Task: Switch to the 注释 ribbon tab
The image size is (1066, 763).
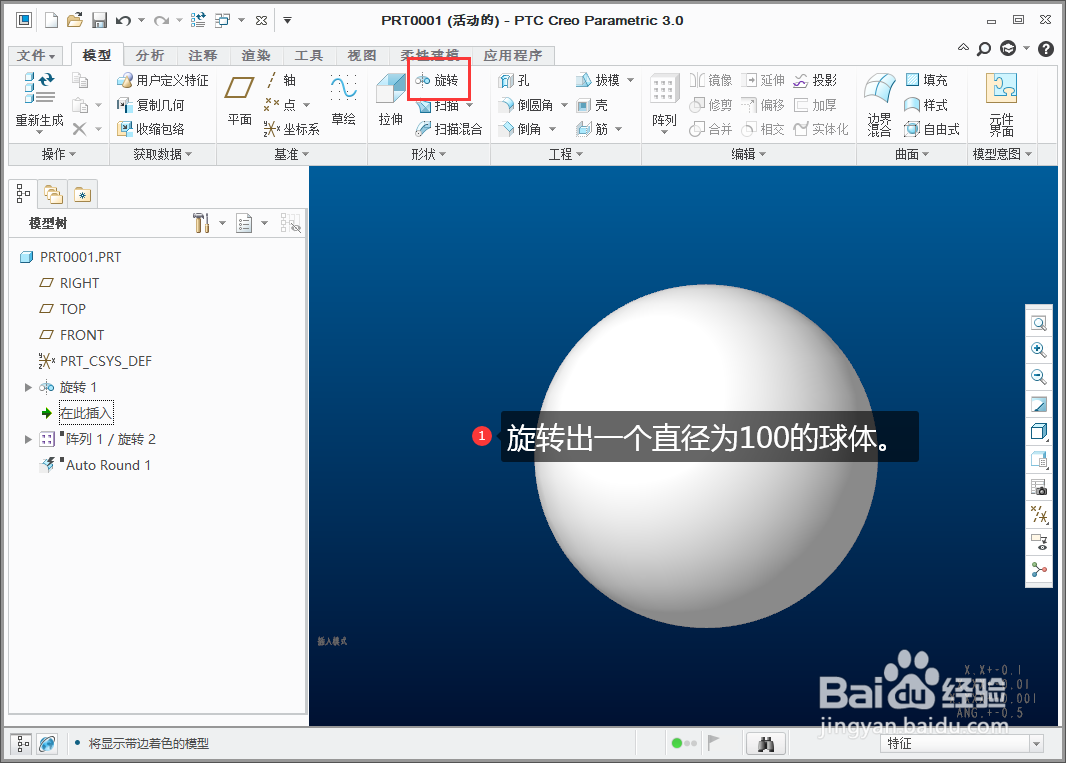Action: point(203,56)
